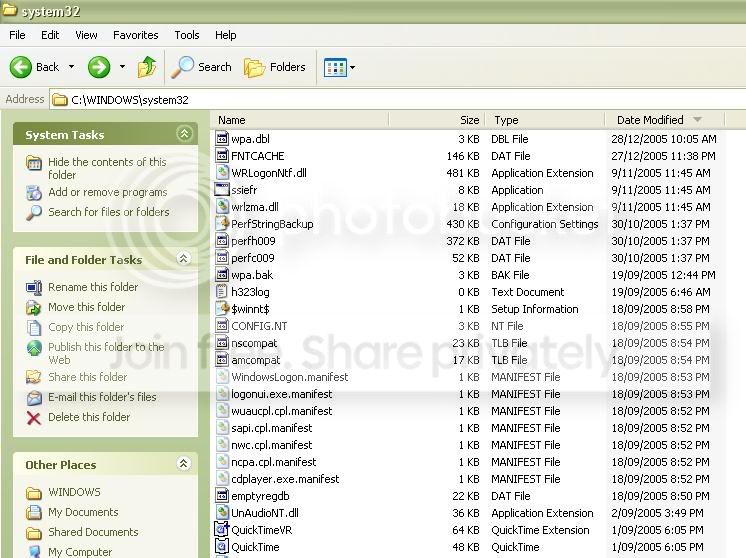This screenshot has width=746, height=558.
Task: Go to the WINDOWS folder link
Action: [x=74, y=492]
